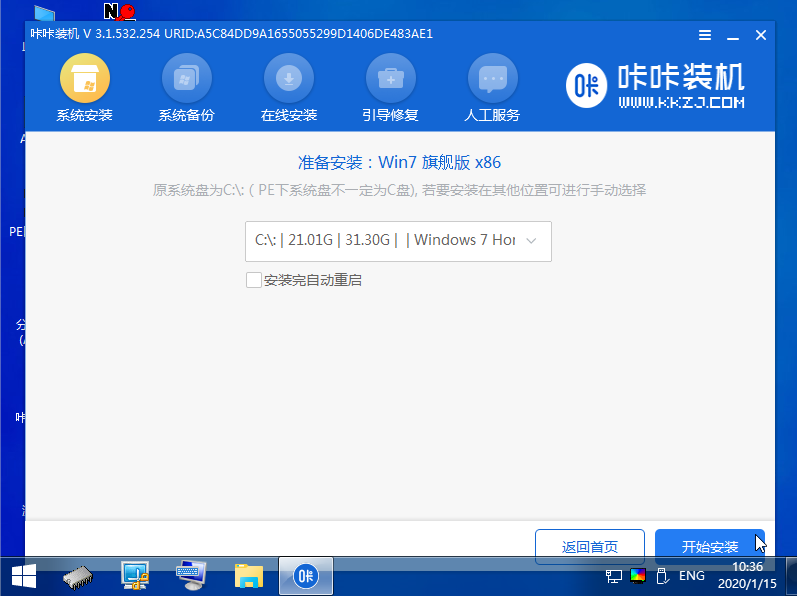Open the taskbar clock showing 10:36
Viewport: 797px width, 596px height.
click(750, 576)
